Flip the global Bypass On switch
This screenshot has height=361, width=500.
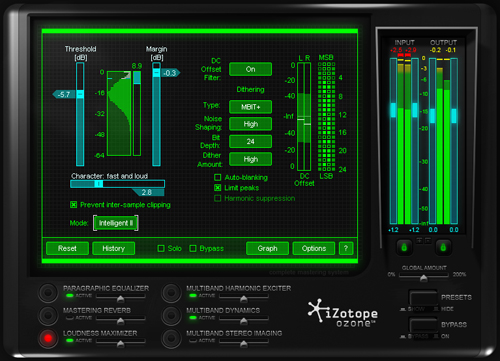[423, 324]
